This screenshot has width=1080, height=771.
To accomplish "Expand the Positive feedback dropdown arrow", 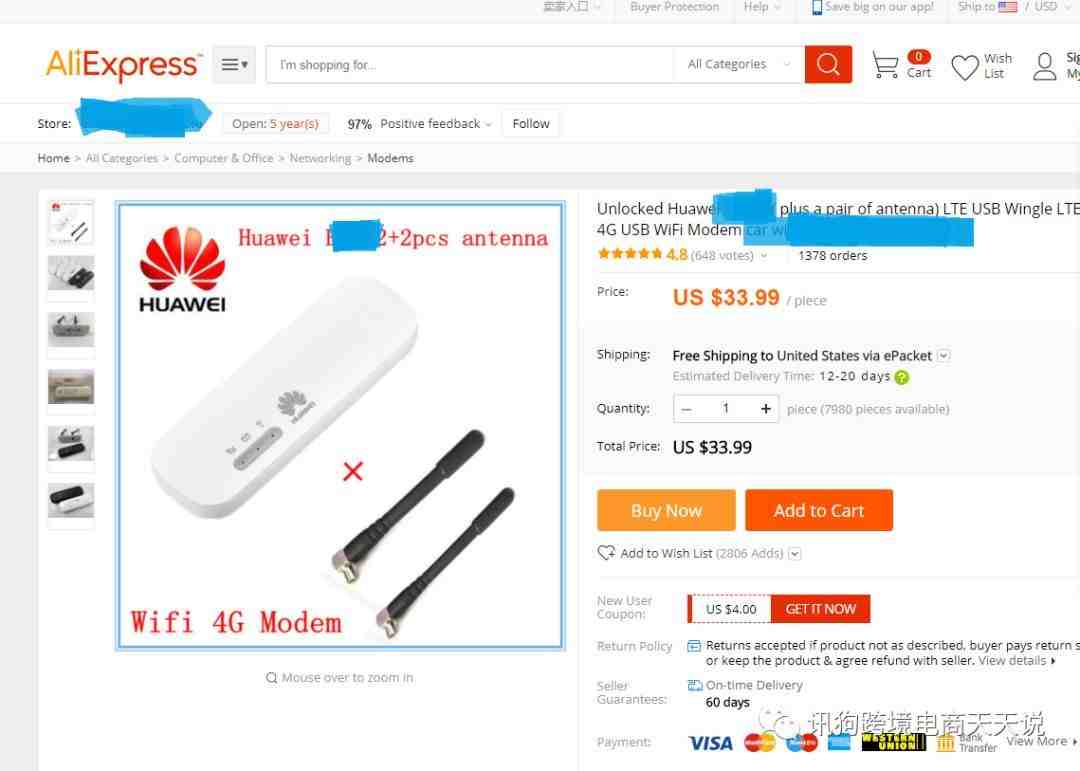I will point(488,125).
